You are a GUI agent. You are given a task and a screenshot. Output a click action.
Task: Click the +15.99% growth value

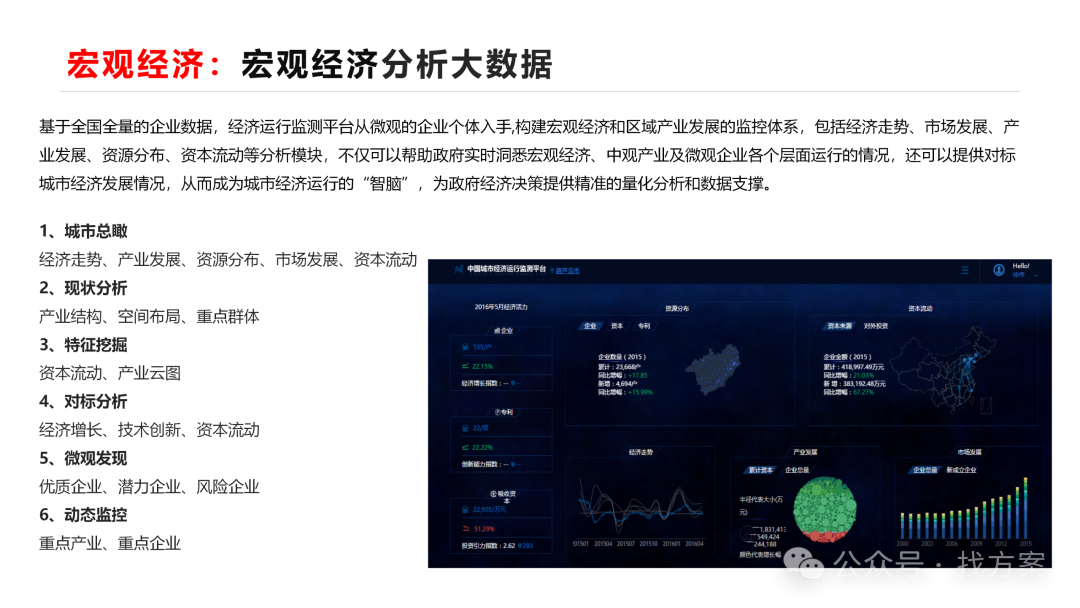pos(641,392)
